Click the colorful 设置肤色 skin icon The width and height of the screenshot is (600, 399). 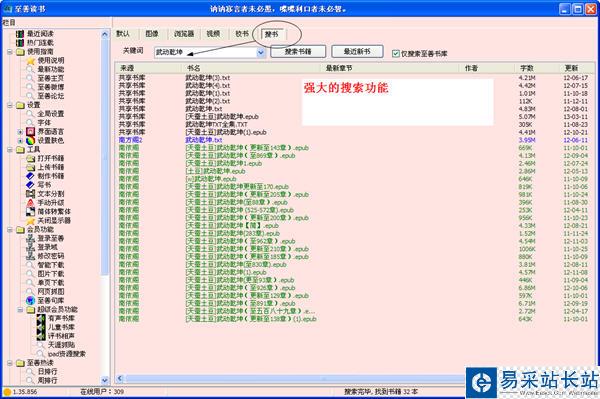31,141
